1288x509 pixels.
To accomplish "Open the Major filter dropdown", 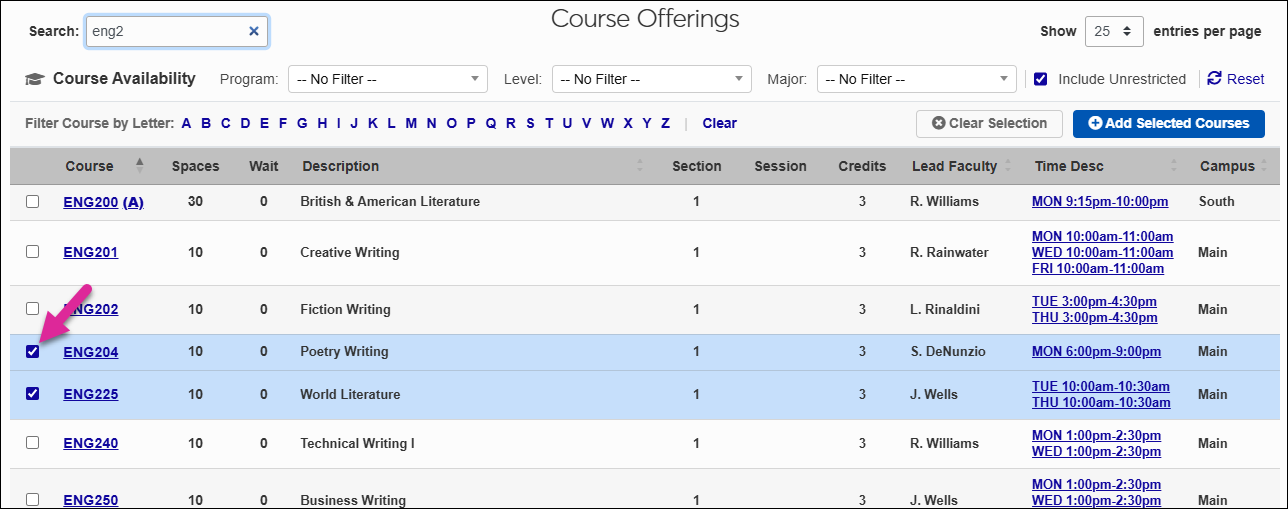I will (917, 79).
